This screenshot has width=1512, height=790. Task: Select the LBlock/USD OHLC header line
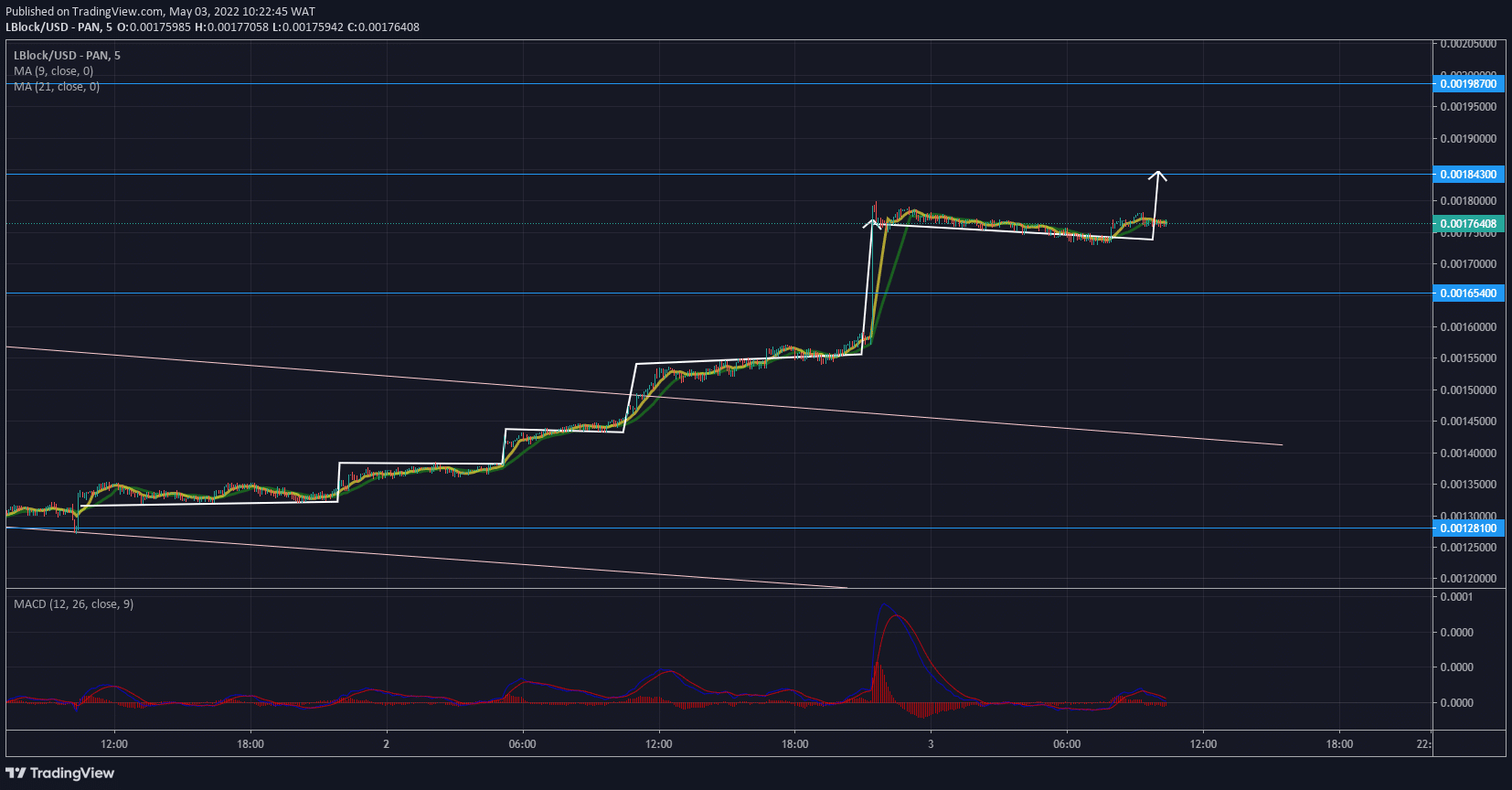pos(212,27)
